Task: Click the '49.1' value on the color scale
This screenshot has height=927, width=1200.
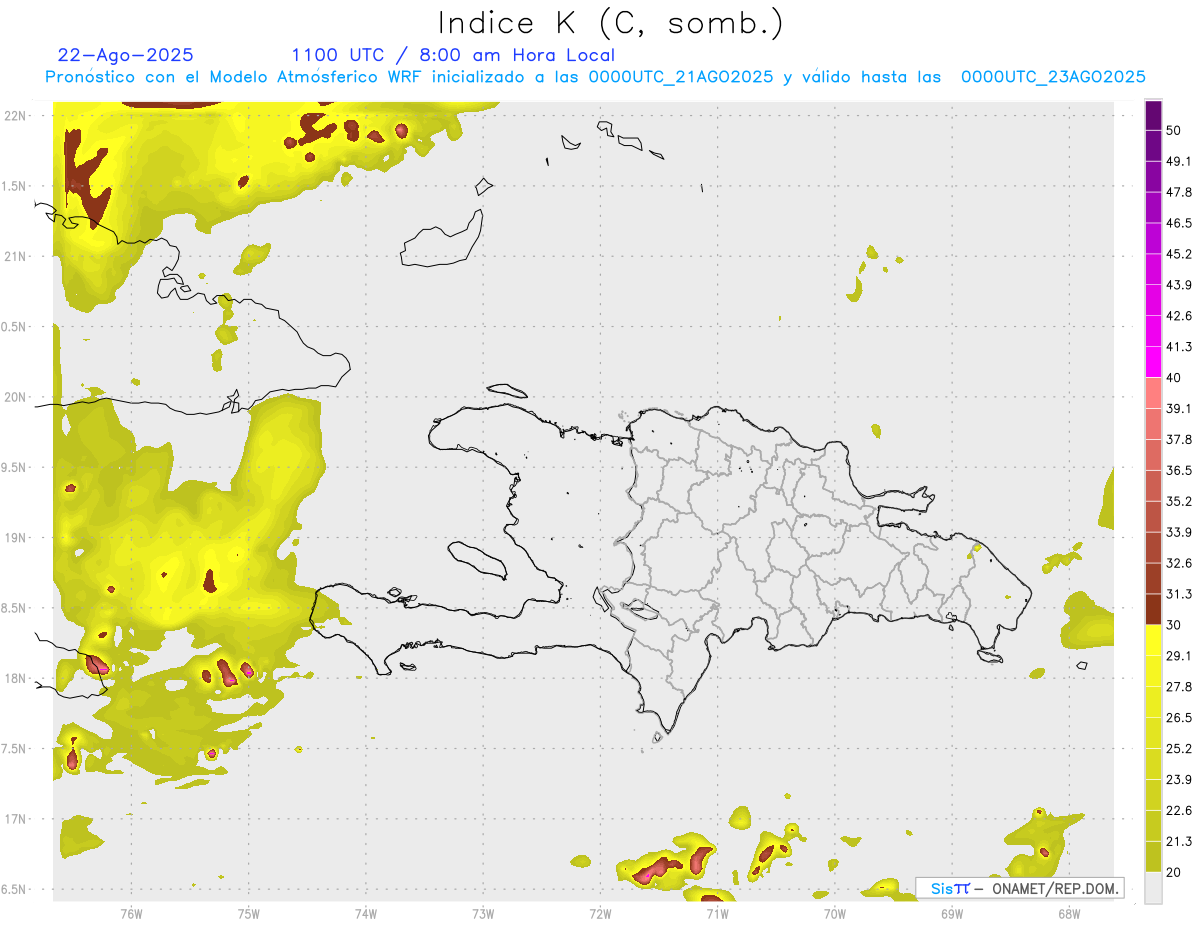Action: click(x=1179, y=161)
